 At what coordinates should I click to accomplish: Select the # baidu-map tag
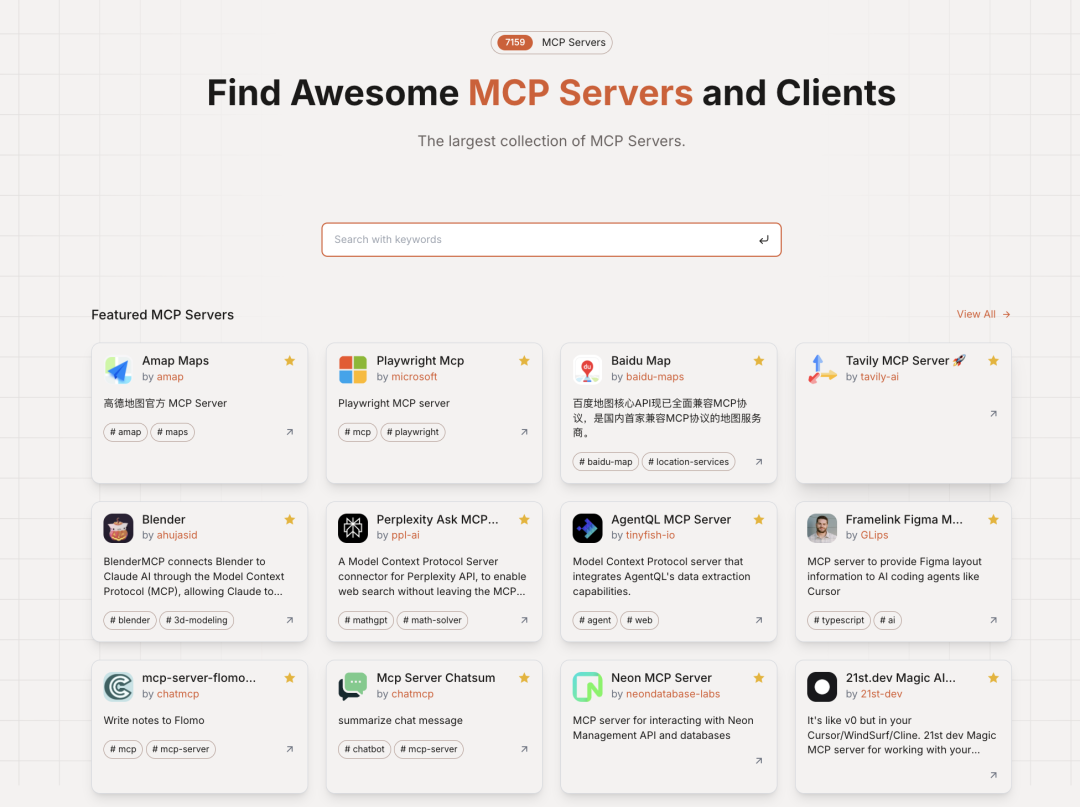click(x=605, y=462)
